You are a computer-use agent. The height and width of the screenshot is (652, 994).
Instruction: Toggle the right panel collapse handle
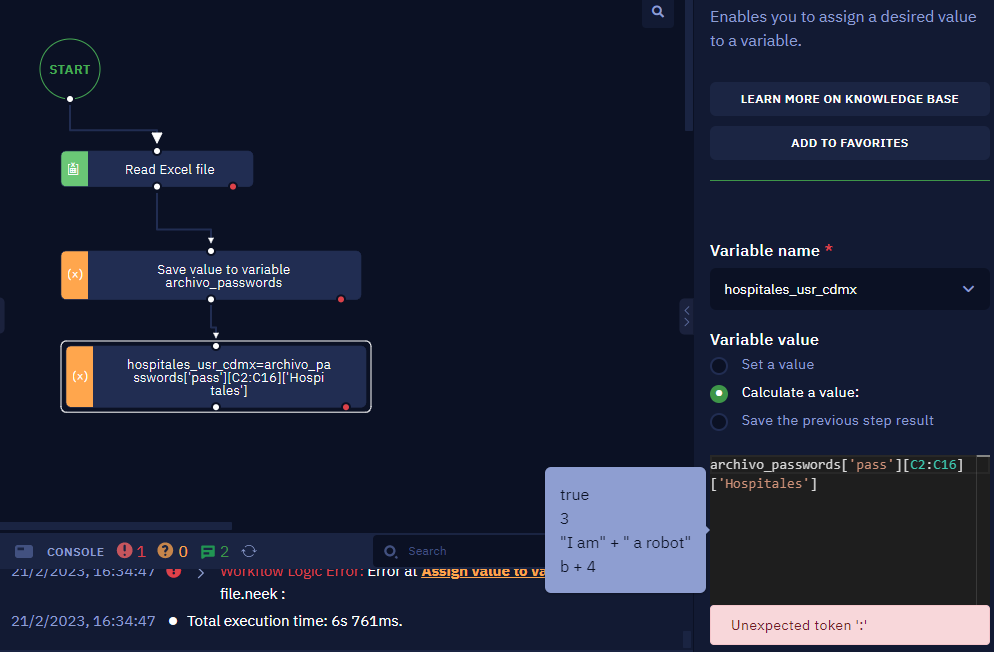(686, 316)
